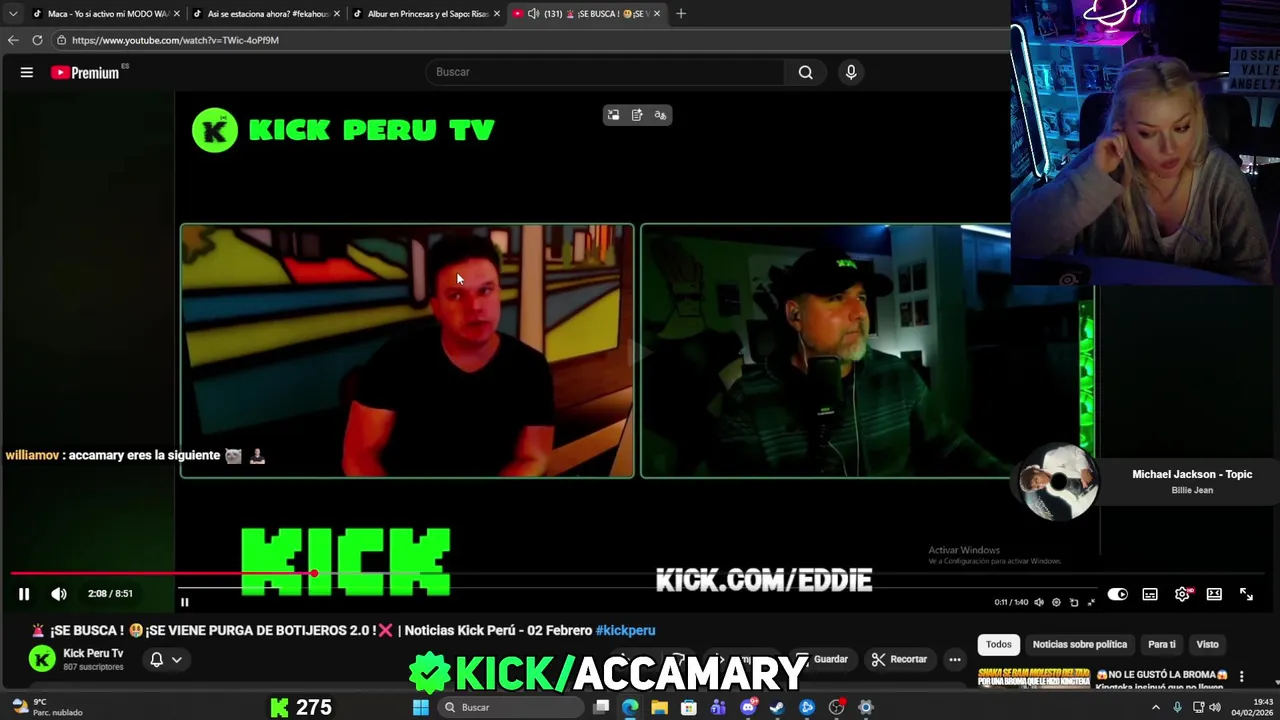This screenshot has width=1280, height=720.
Task: Click the notes icon in floating overlay toolbar
Action: point(637,115)
